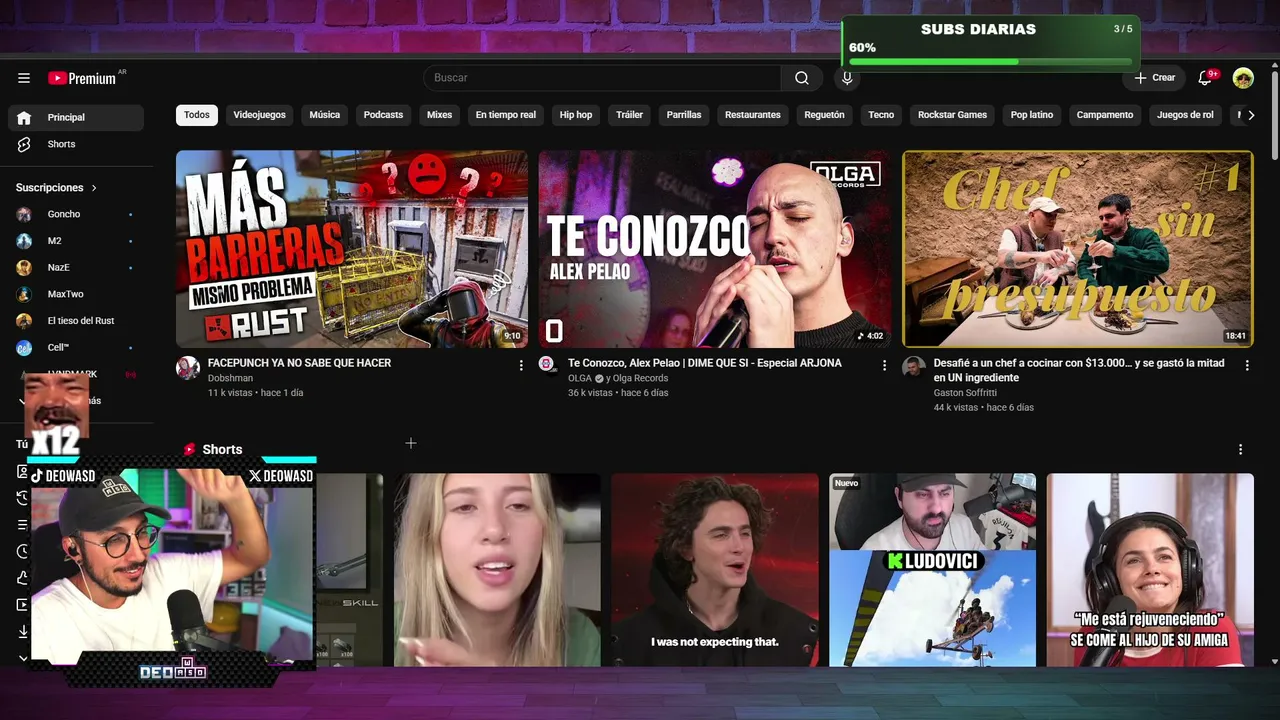Play the Chef sin presupuesto thumbnail
1280x720 pixels.
(x=1078, y=249)
